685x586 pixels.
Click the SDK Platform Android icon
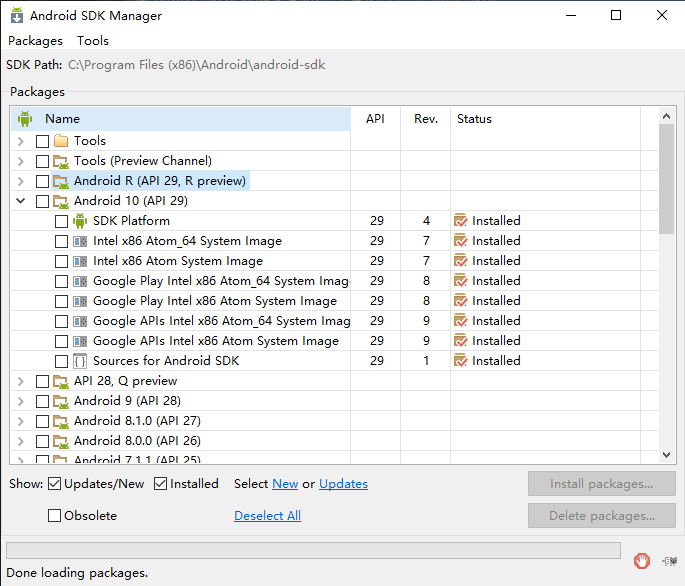[80, 221]
